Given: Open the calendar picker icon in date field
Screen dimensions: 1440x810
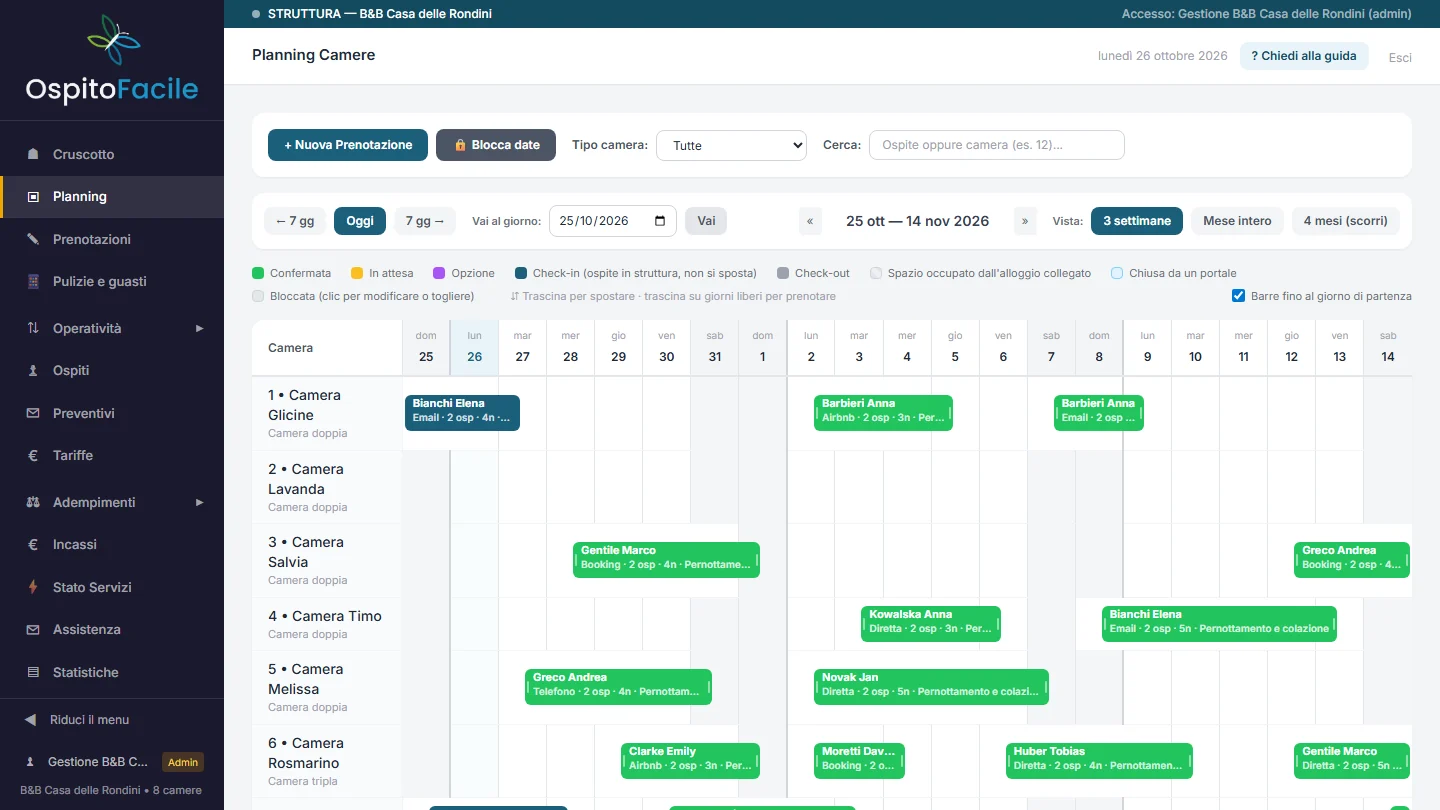Looking at the screenshot, I should pyautogui.click(x=660, y=221).
